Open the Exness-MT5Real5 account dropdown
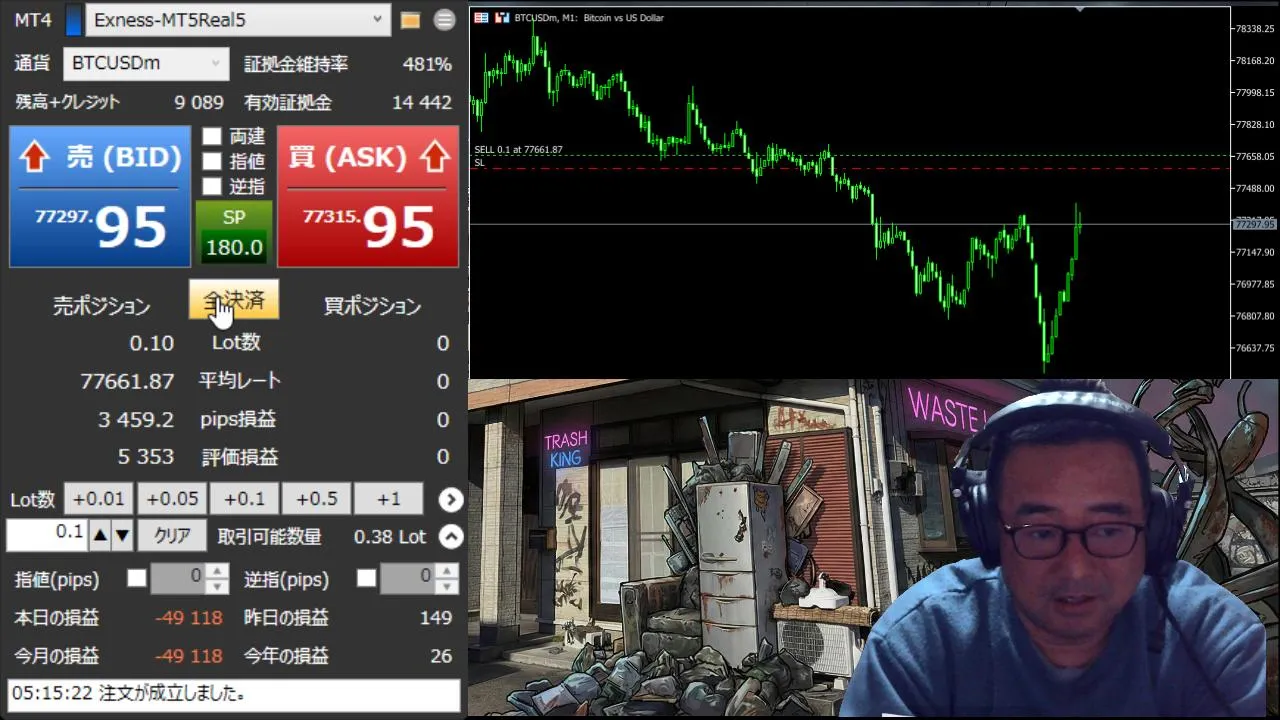Screen dimensions: 1280x720 click(x=238, y=20)
